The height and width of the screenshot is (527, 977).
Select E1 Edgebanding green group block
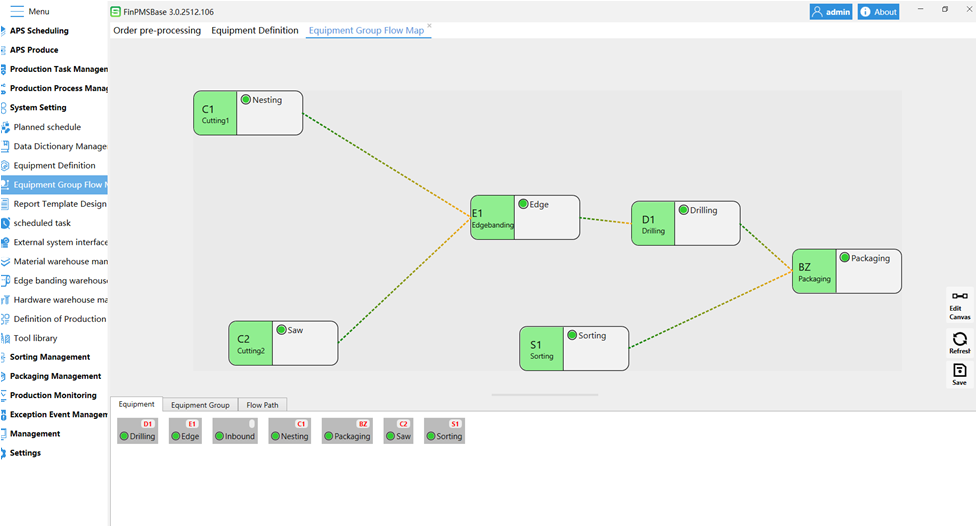pos(492,217)
